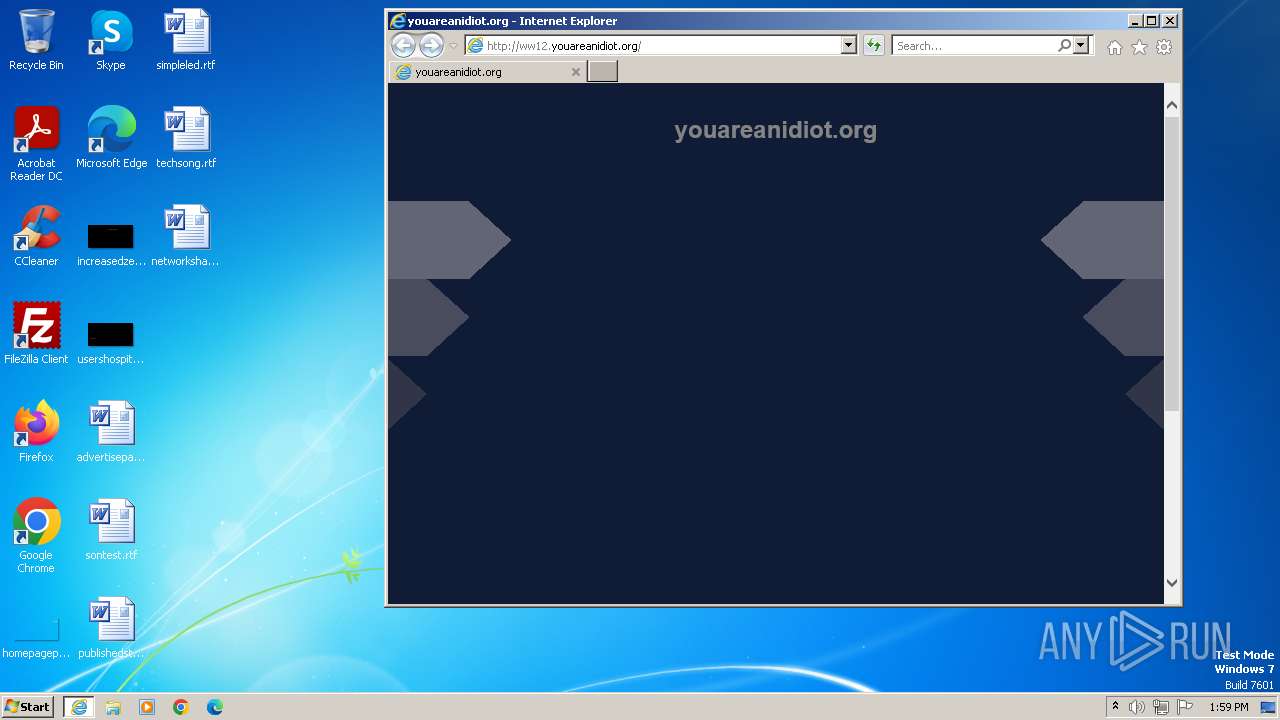Select the FileZilla Client shortcut
This screenshot has width=1280, height=720.
(36, 334)
